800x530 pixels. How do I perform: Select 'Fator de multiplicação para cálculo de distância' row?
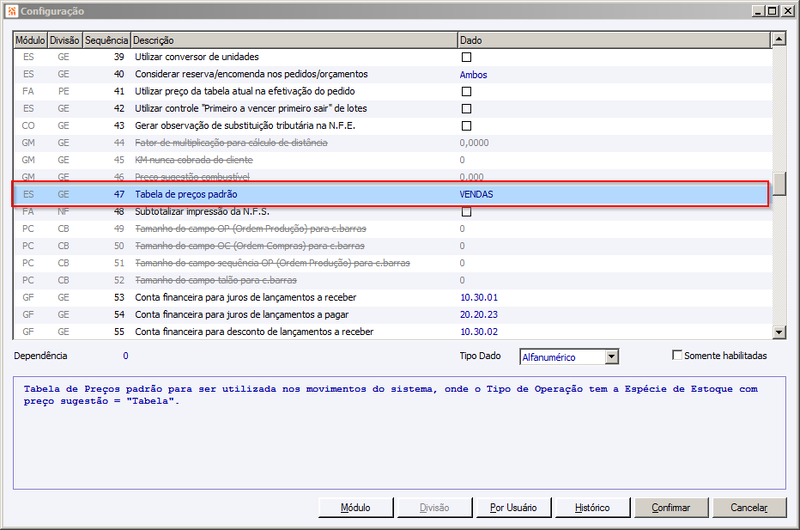point(390,143)
